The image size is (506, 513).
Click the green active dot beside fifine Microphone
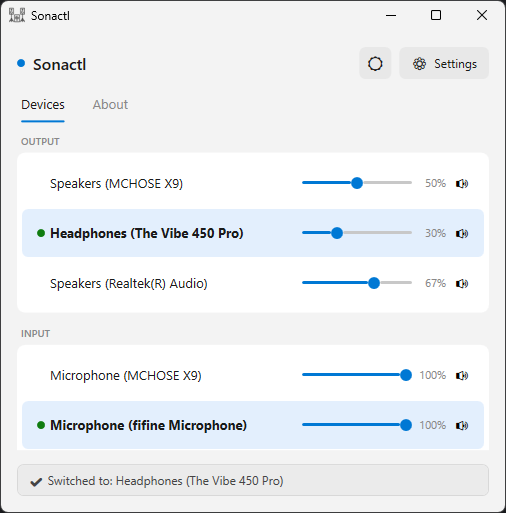tap(41, 425)
